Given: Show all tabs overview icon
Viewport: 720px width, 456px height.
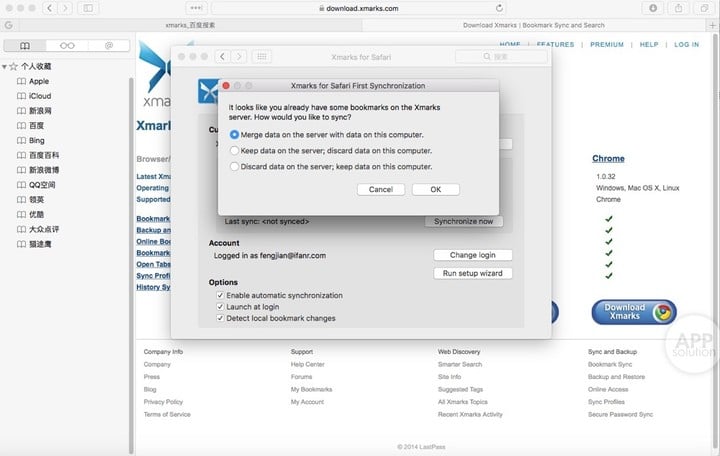Looking at the screenshot, I should 704,8.
